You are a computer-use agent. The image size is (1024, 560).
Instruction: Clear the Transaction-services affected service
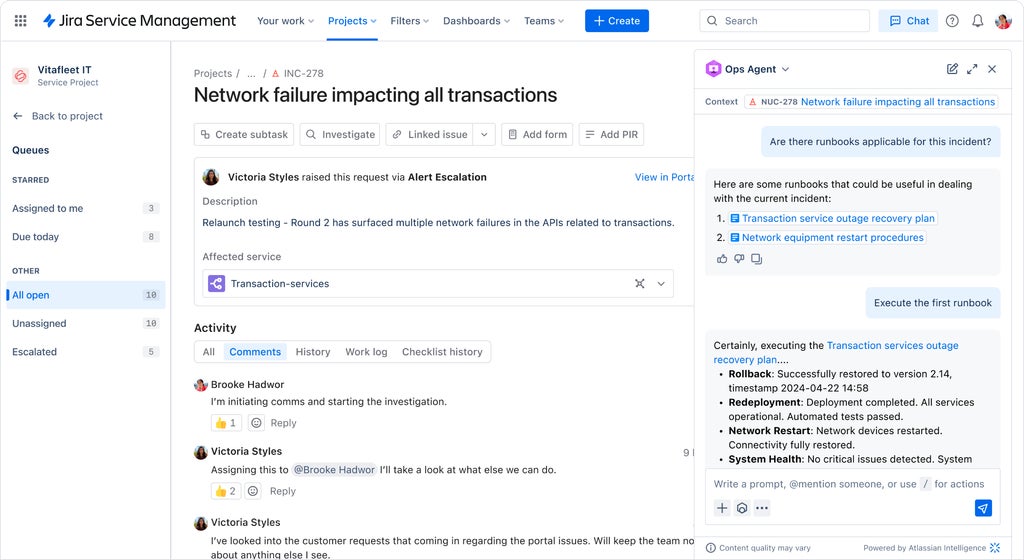point(640,284)
